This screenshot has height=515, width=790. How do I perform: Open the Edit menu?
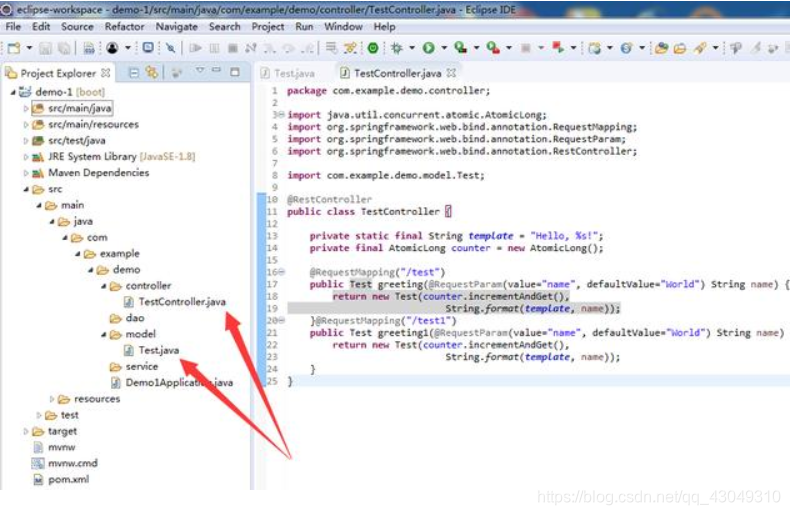click(41, 27)
